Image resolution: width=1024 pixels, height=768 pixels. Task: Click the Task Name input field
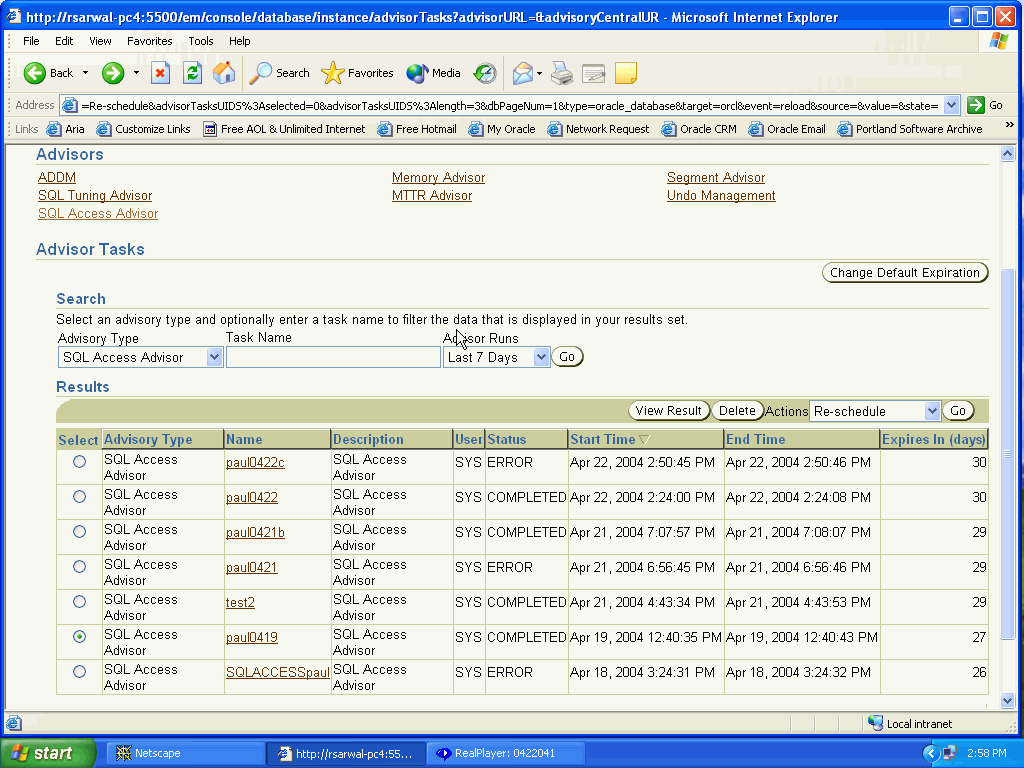[333, 357]
